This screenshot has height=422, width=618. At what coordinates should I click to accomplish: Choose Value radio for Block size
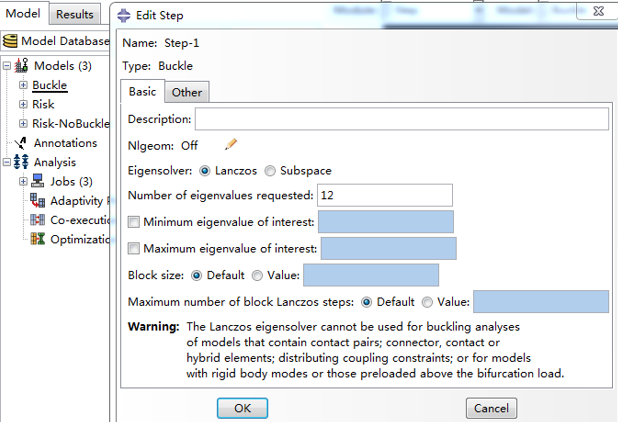tap(258, 275)
